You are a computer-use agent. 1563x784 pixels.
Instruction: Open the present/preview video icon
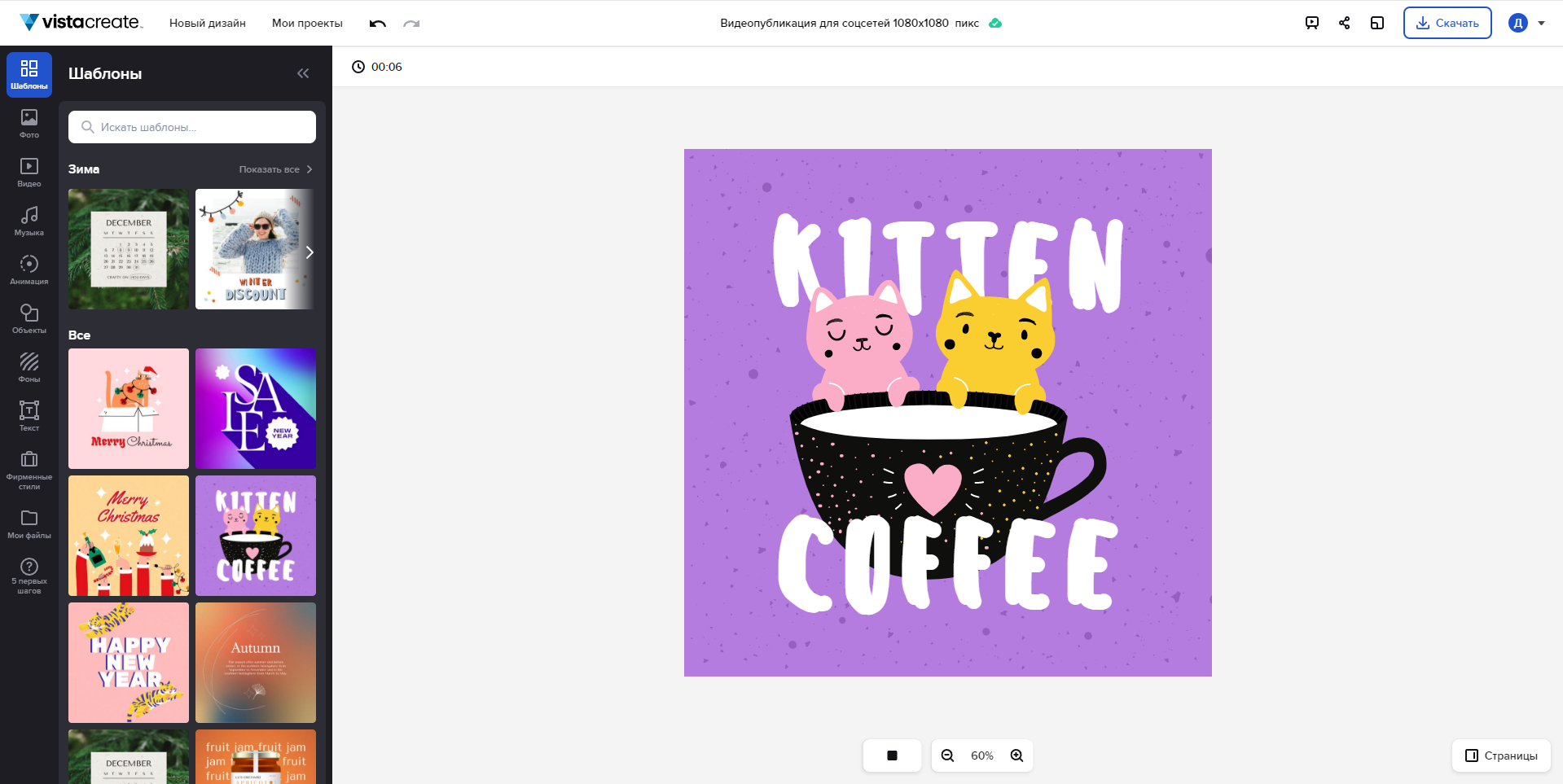coord(1312,23)
